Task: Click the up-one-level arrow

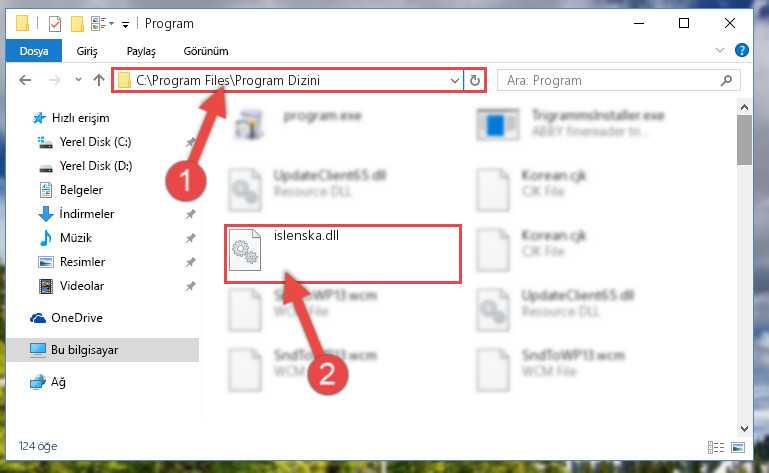Action: [x=99, y=80]
